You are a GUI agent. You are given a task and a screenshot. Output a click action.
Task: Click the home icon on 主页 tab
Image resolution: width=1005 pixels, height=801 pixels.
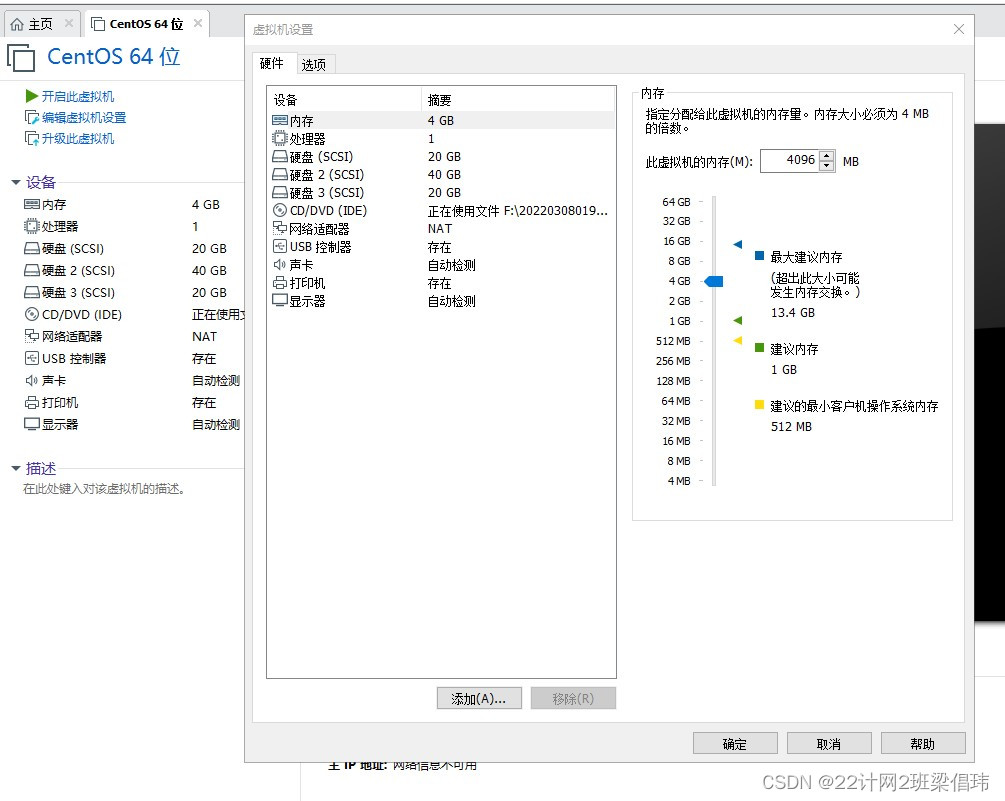17,24
